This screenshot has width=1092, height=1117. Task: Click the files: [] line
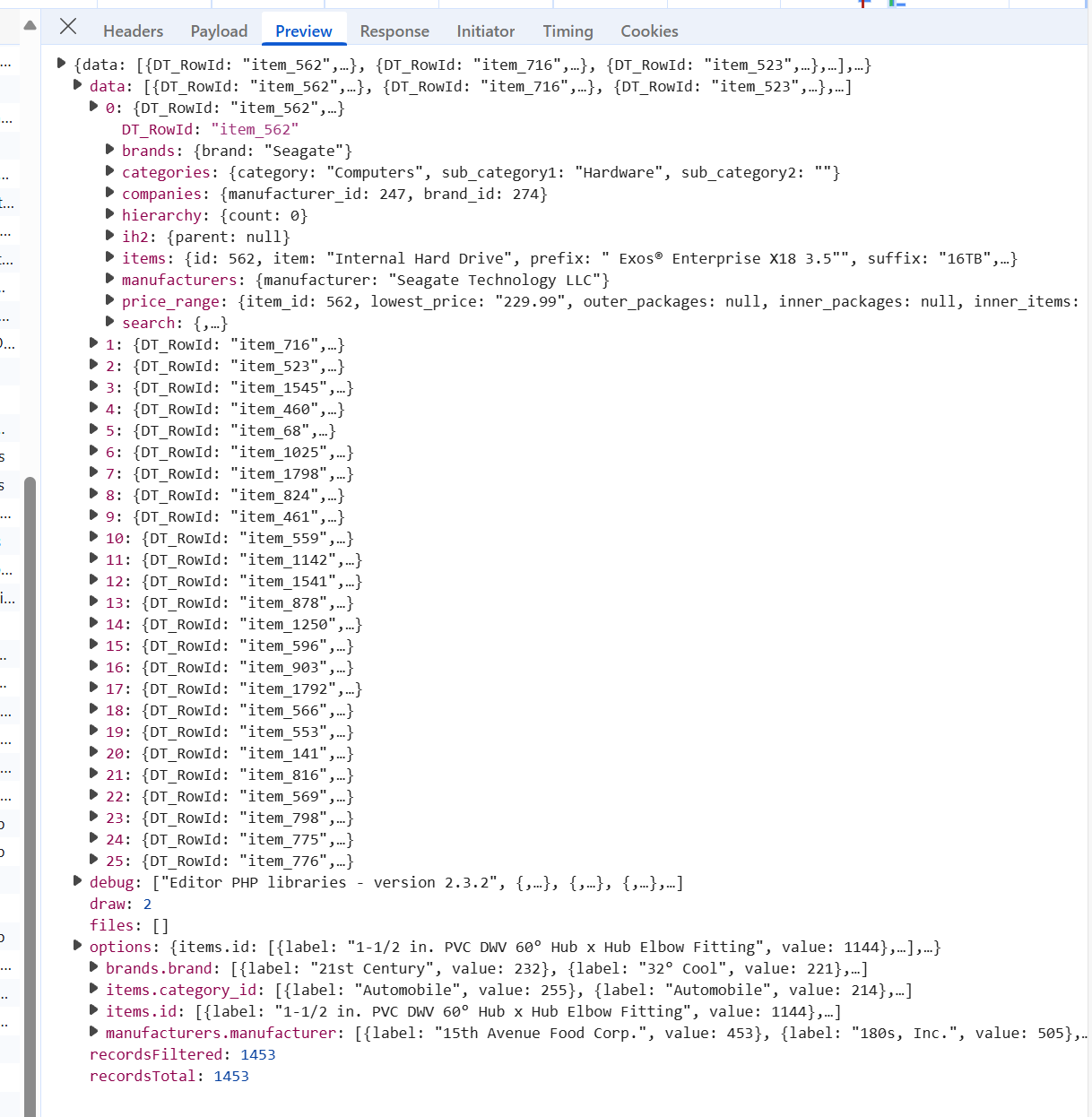pyautogui.click(x=129, y=925)
